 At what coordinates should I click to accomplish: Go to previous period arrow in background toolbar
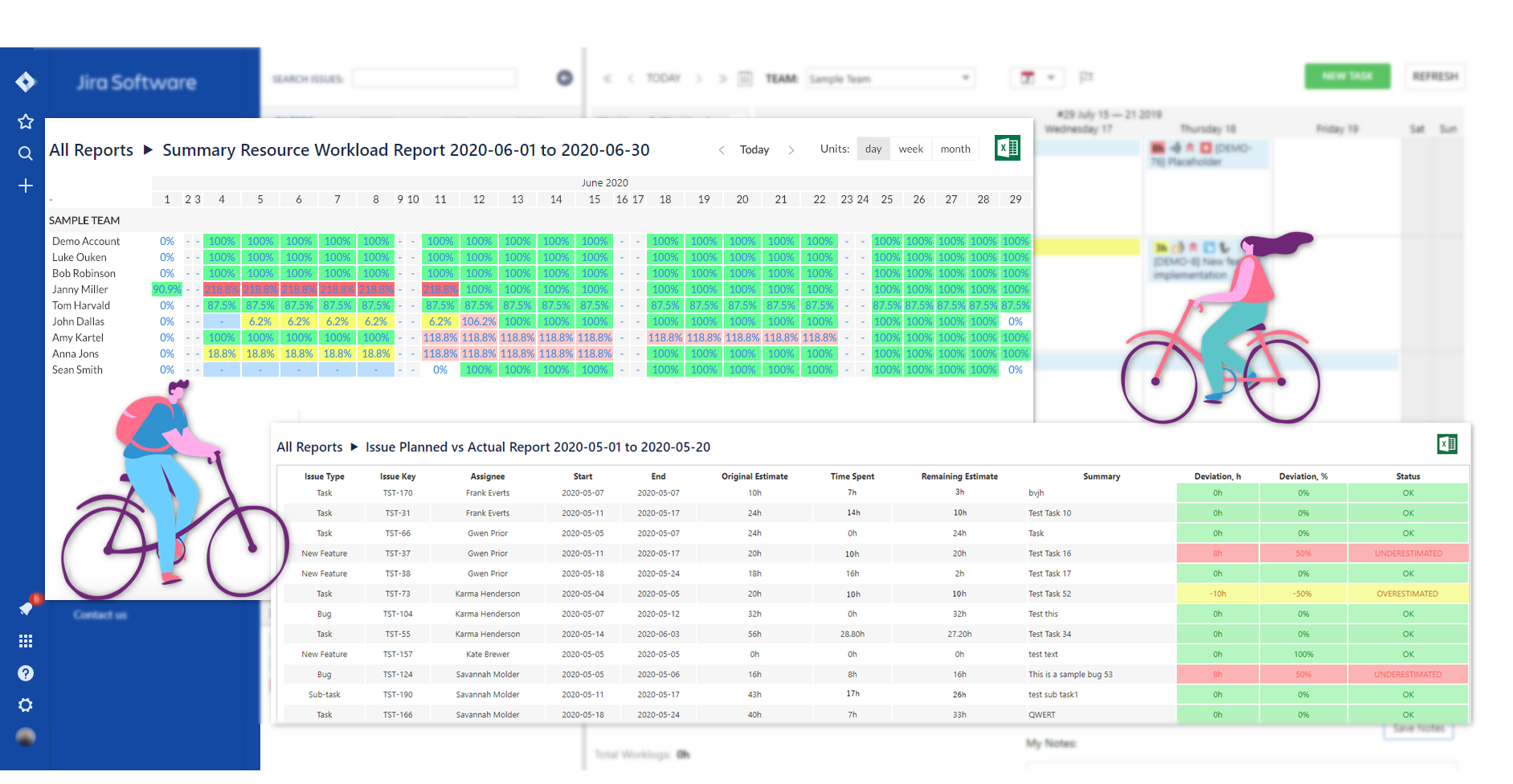pos(631,78)
